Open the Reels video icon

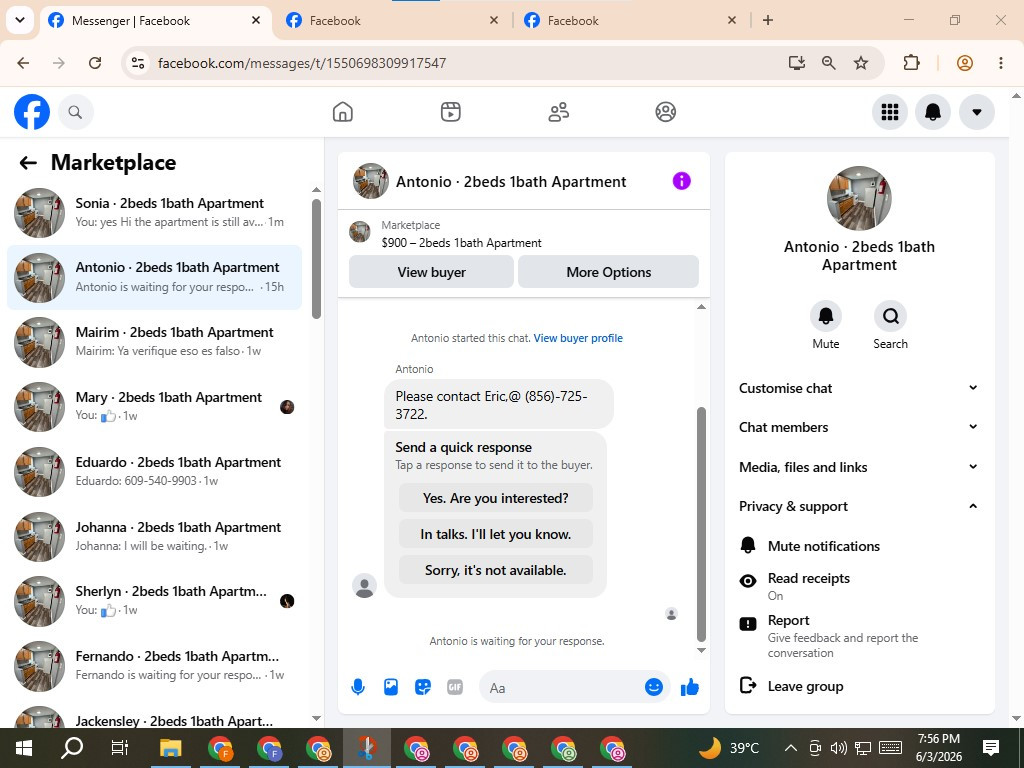pos(451,112)
